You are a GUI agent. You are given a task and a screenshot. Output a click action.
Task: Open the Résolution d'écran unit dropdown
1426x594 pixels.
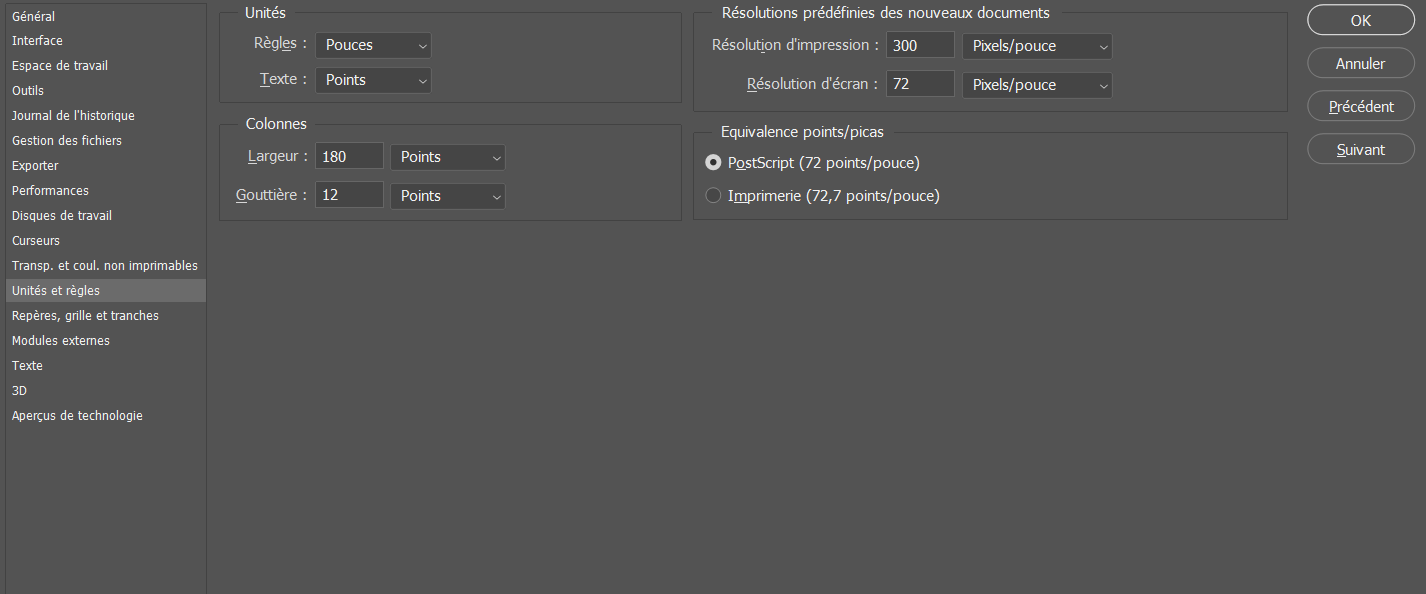tap(1036, 85)
